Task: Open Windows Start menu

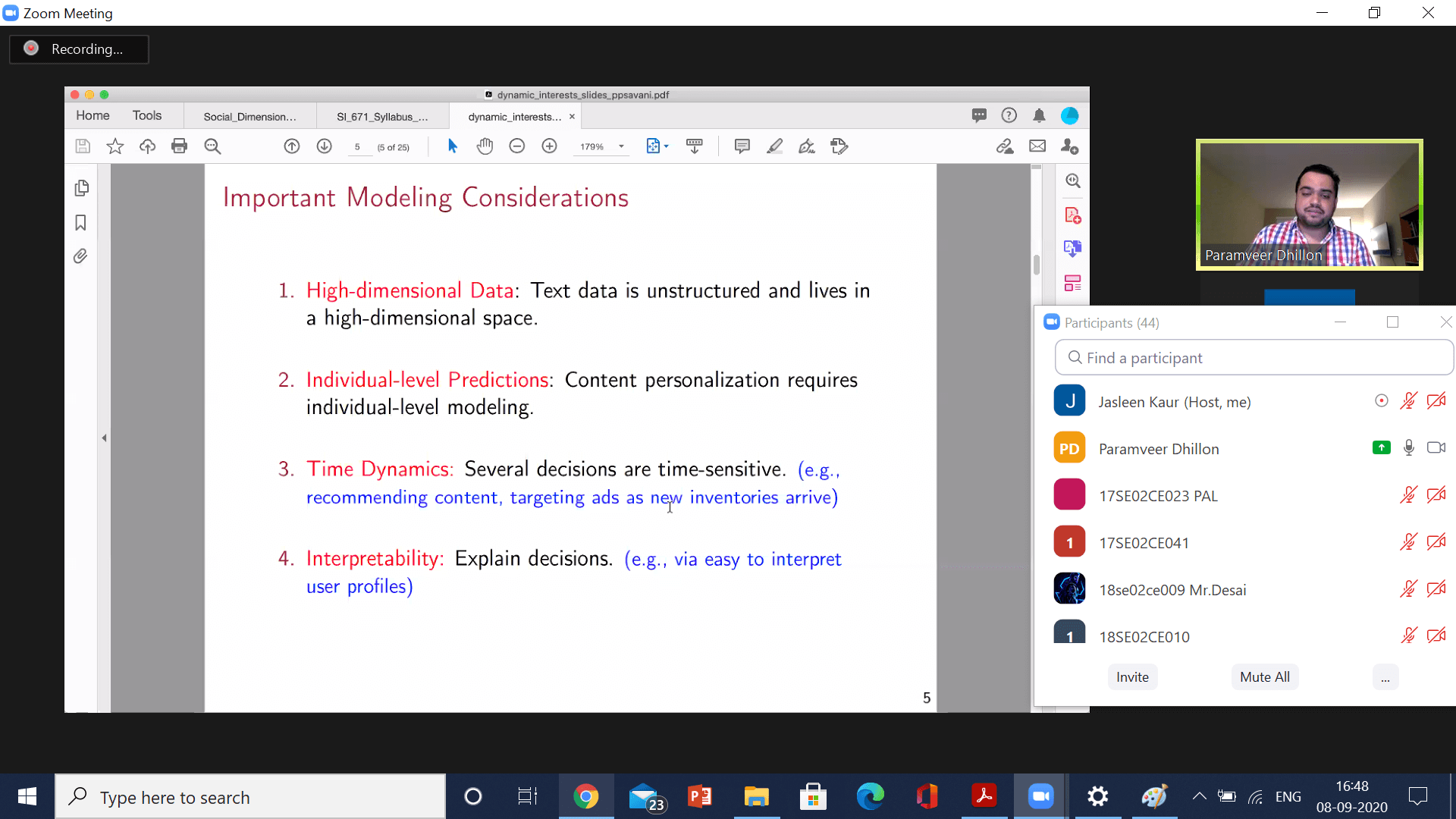Action: [27, 796]
